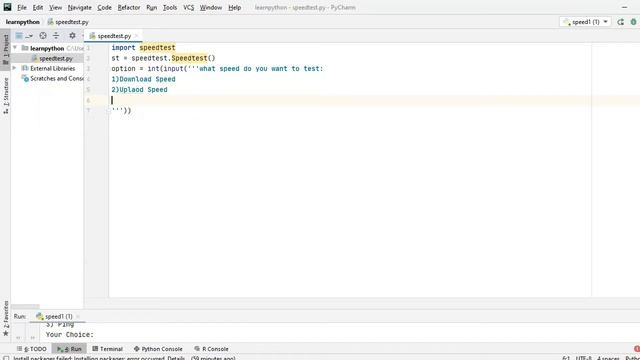
Task: Minimize the PyCharm window
Action: 624,7
